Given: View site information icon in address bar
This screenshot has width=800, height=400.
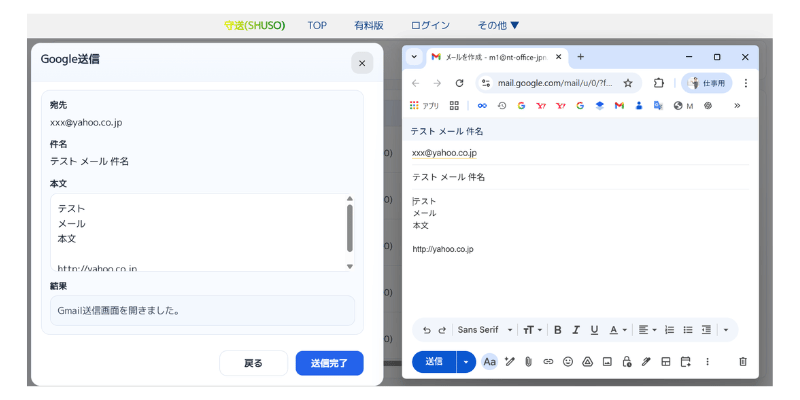Looking at the screenshot, I should pyautogui.click(x=486, y=83).
